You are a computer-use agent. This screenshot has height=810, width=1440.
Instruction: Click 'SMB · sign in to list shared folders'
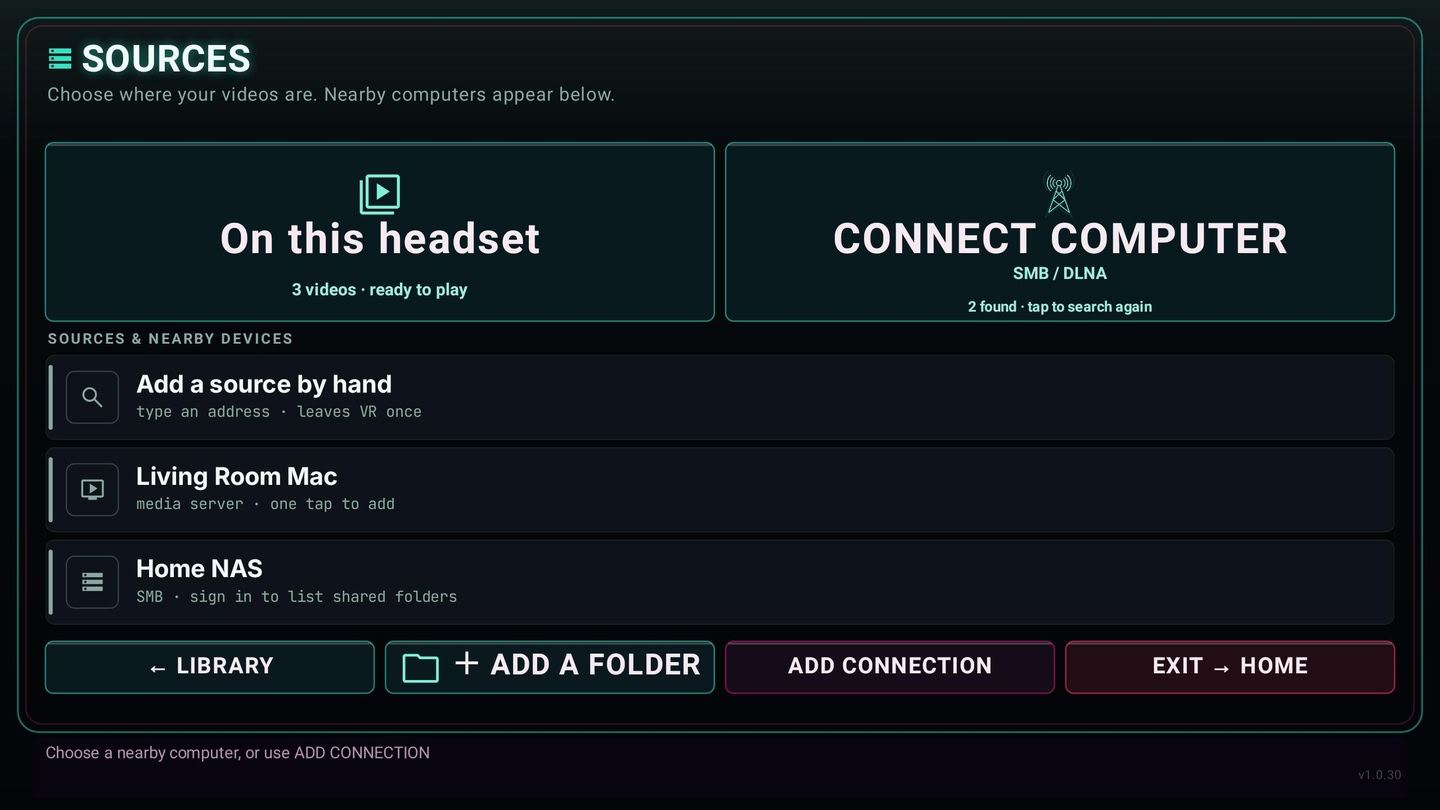point(296,597)
